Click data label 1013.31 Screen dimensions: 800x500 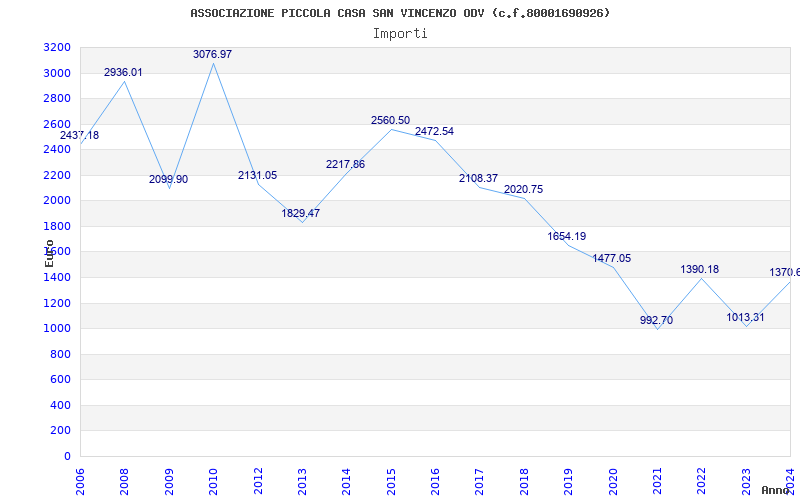tap(745, 317)
